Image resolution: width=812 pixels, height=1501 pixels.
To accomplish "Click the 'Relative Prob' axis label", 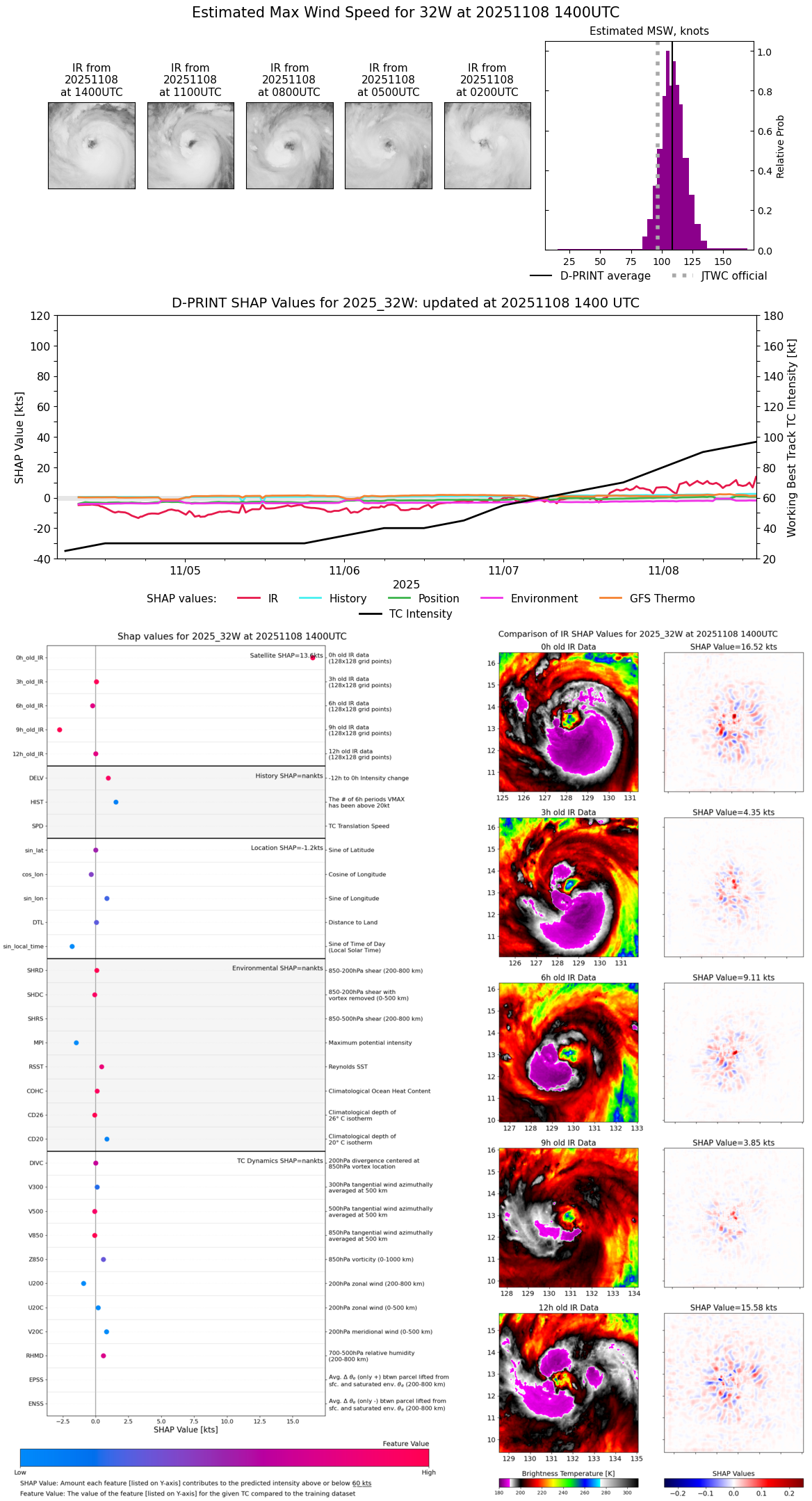I will click(780, 147).
